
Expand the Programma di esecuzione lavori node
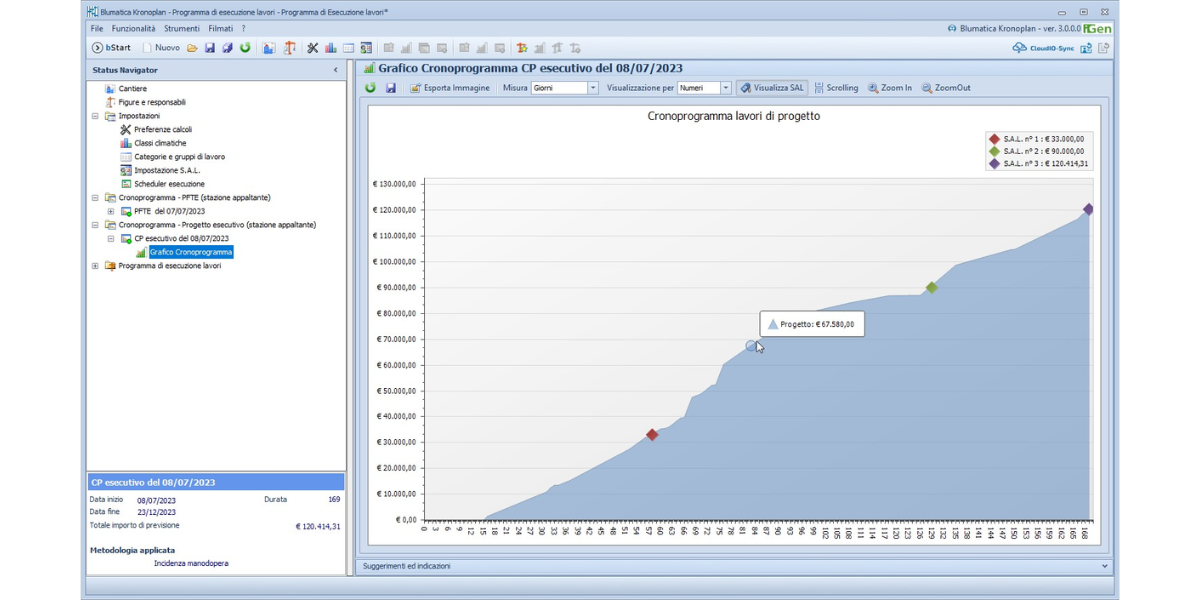pyautogui.click(x=96, y=266)
